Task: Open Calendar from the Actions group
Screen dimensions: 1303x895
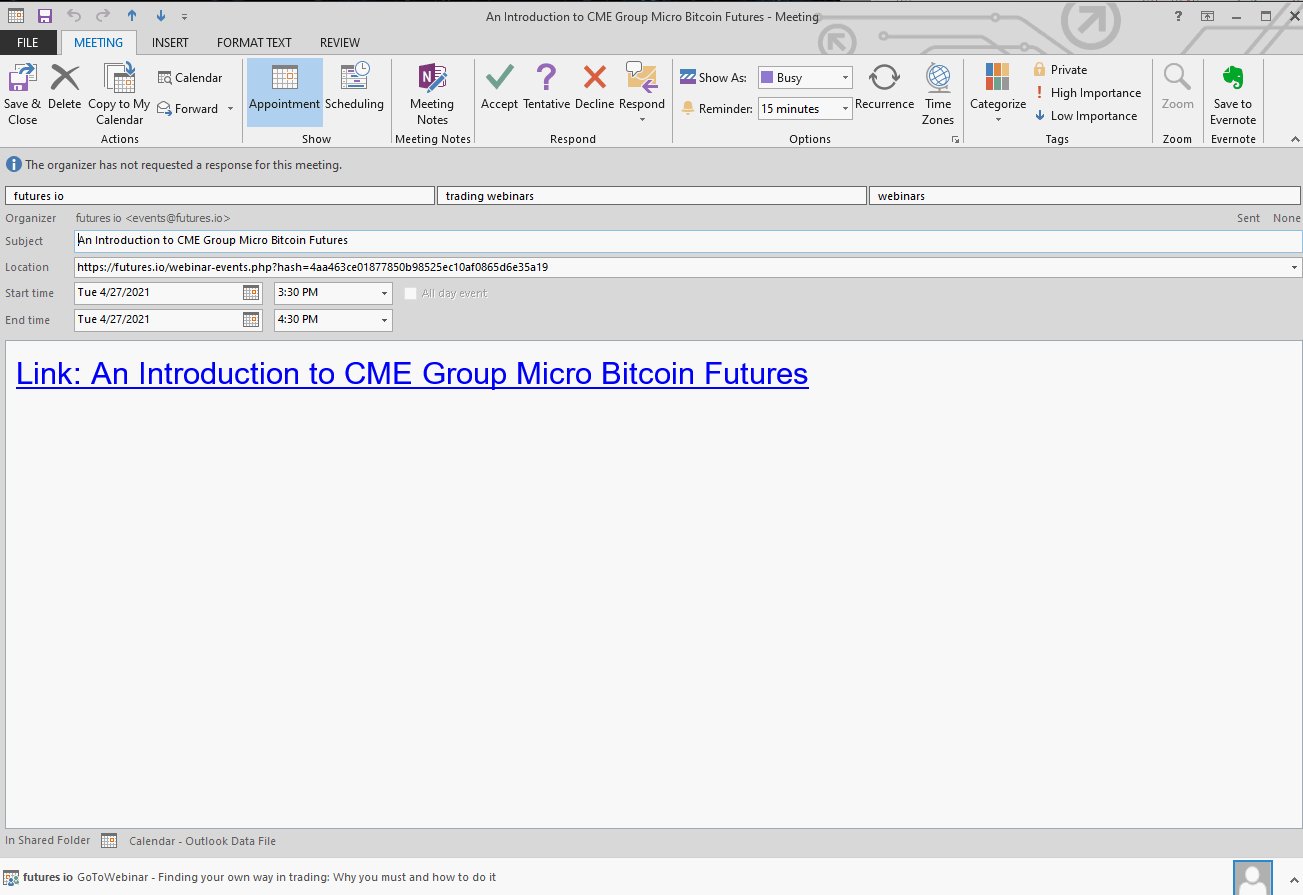Action: click(190, 78)
